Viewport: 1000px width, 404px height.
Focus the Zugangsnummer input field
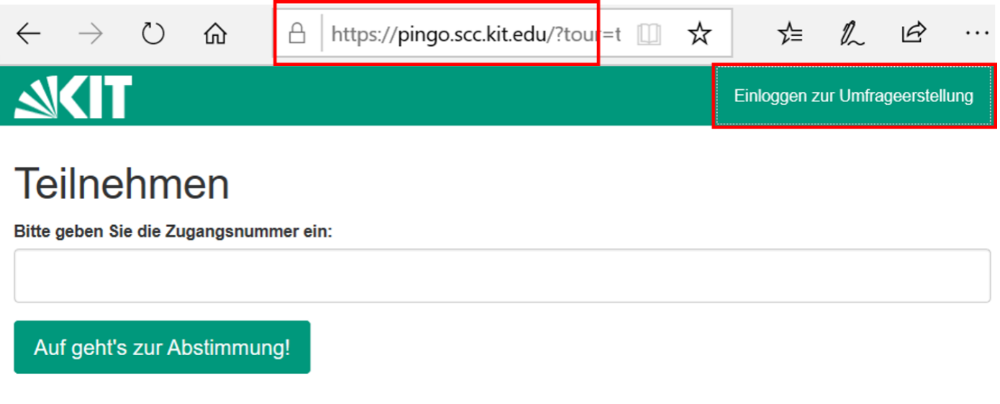tap(502, 276)
